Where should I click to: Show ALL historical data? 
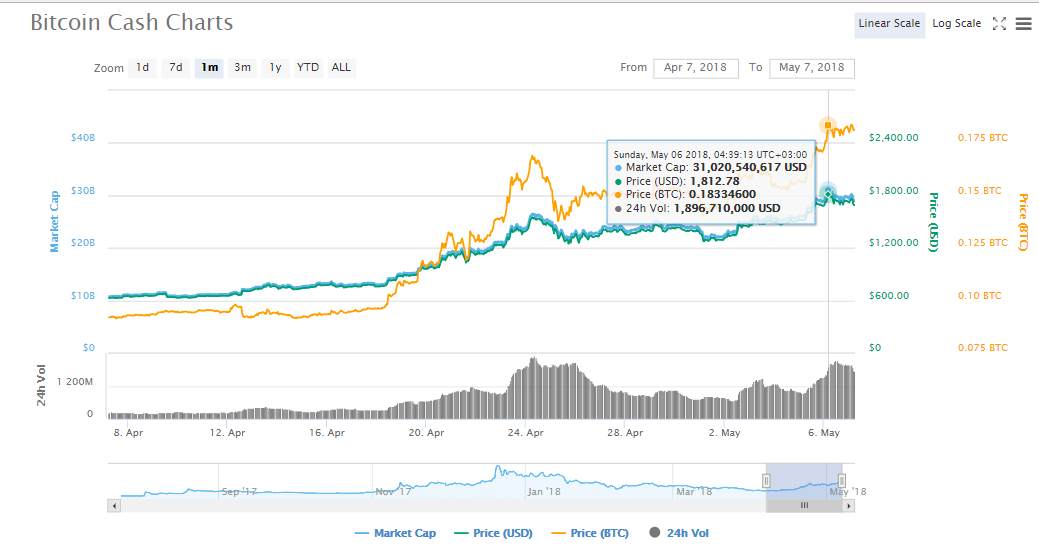341,68
